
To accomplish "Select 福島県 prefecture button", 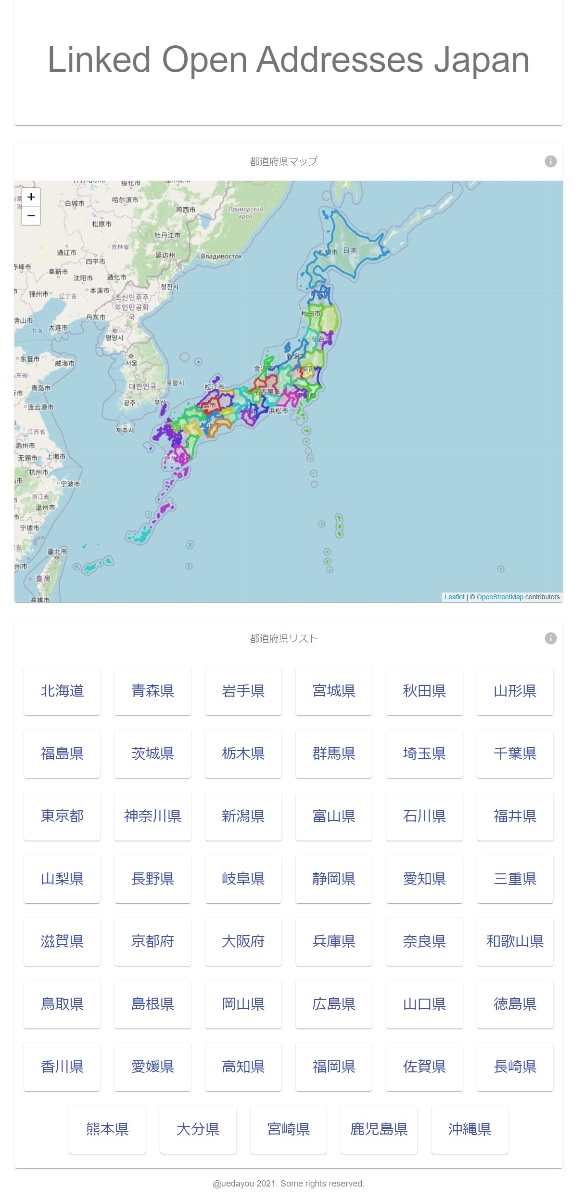I will pos(62,754).
